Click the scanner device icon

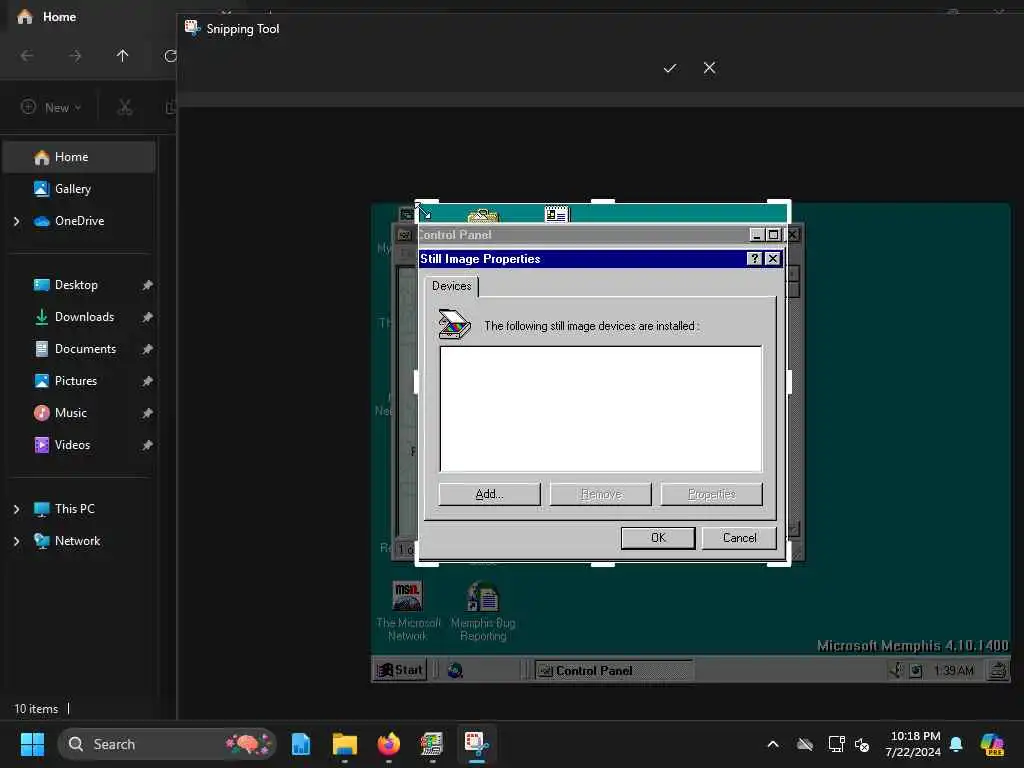point(454,324)
